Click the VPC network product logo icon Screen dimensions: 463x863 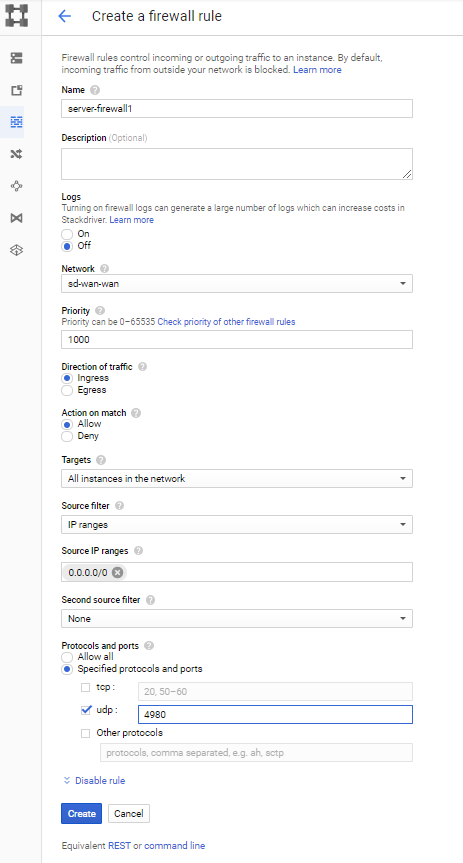click(x=17, y=15)
